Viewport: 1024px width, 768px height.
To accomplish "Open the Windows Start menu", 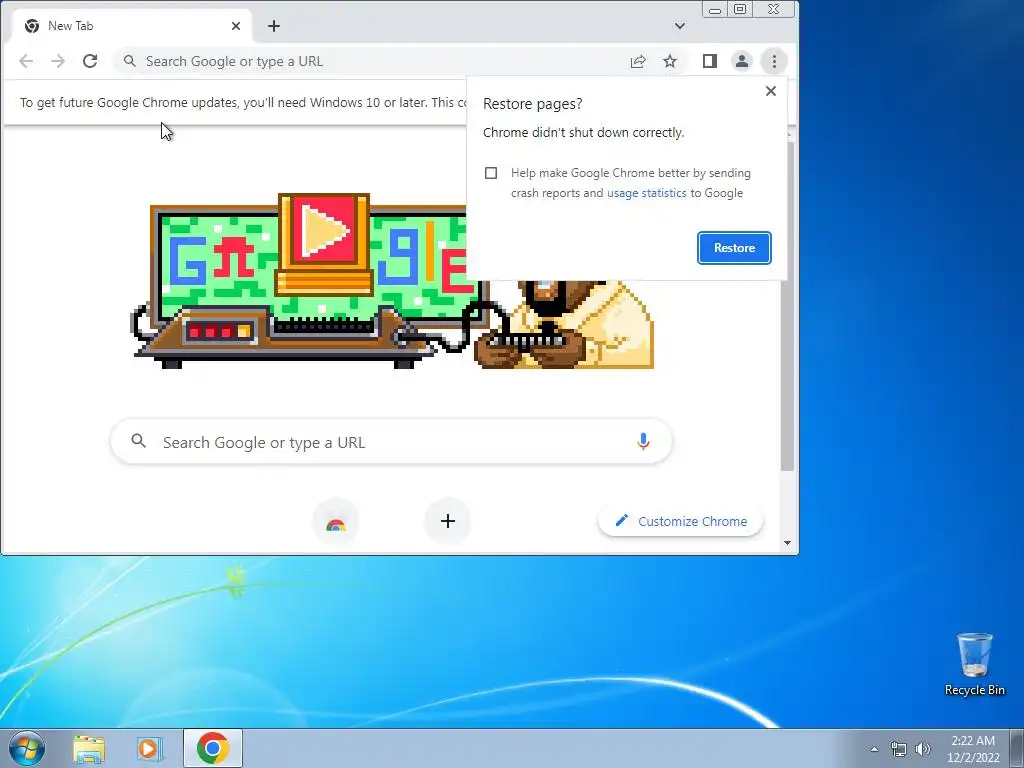I will [26, 748].
